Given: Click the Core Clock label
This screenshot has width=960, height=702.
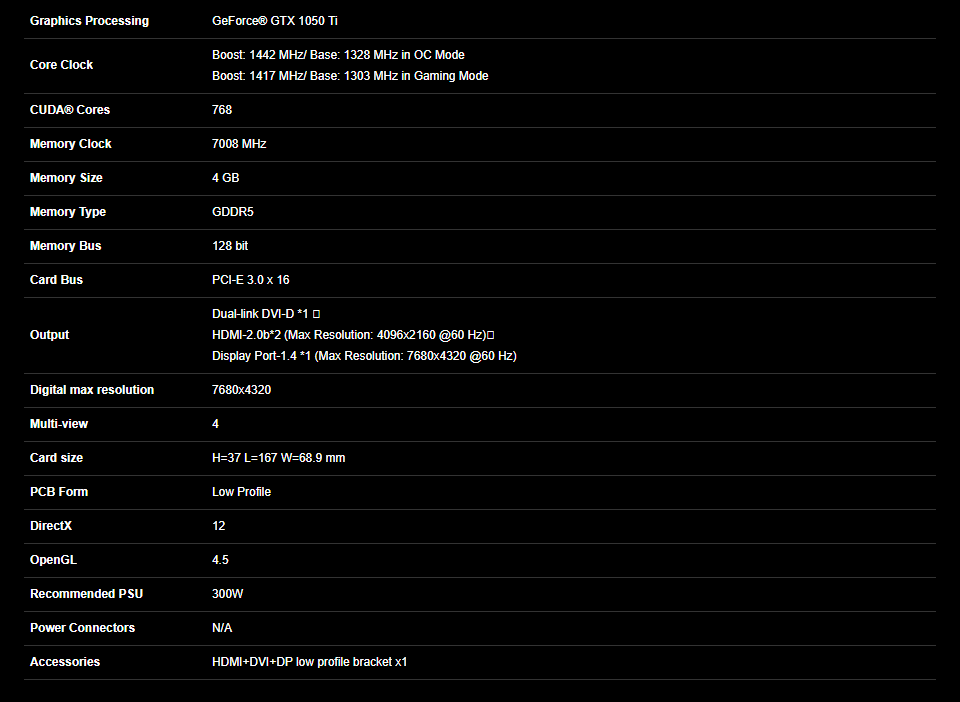Looking at the screenshot, I should (61, 65).
